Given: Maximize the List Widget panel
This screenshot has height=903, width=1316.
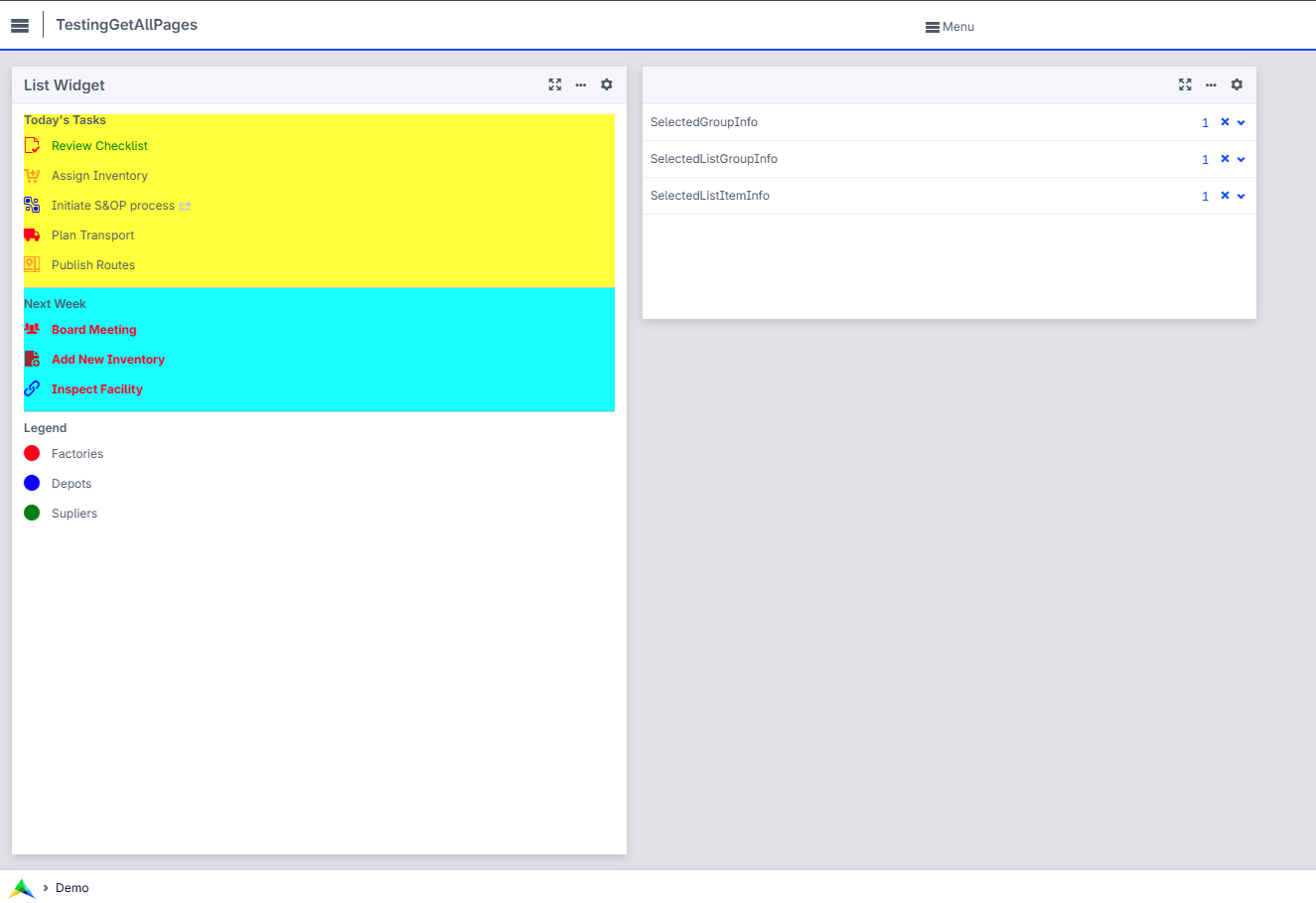Looking at the screenshot, I should [x=555, y=84].
